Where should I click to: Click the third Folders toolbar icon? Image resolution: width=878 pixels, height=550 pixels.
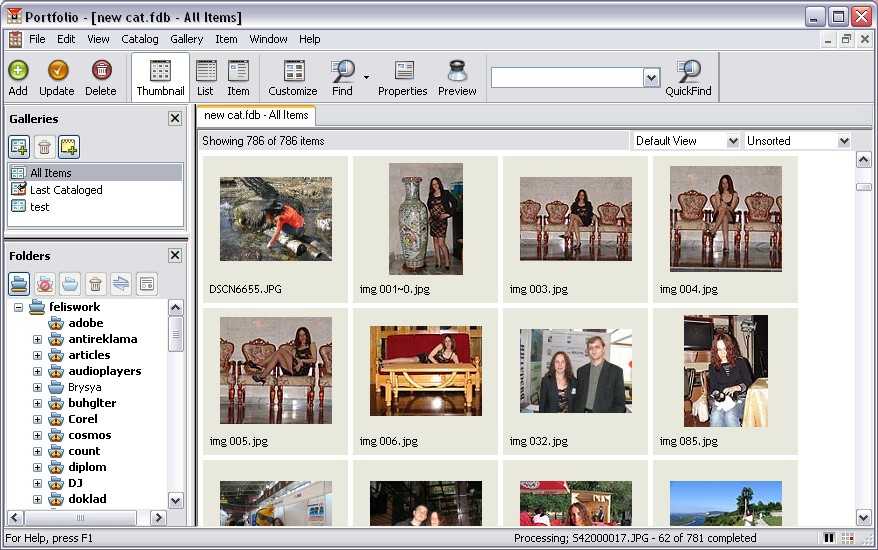(x=70, y=284)
